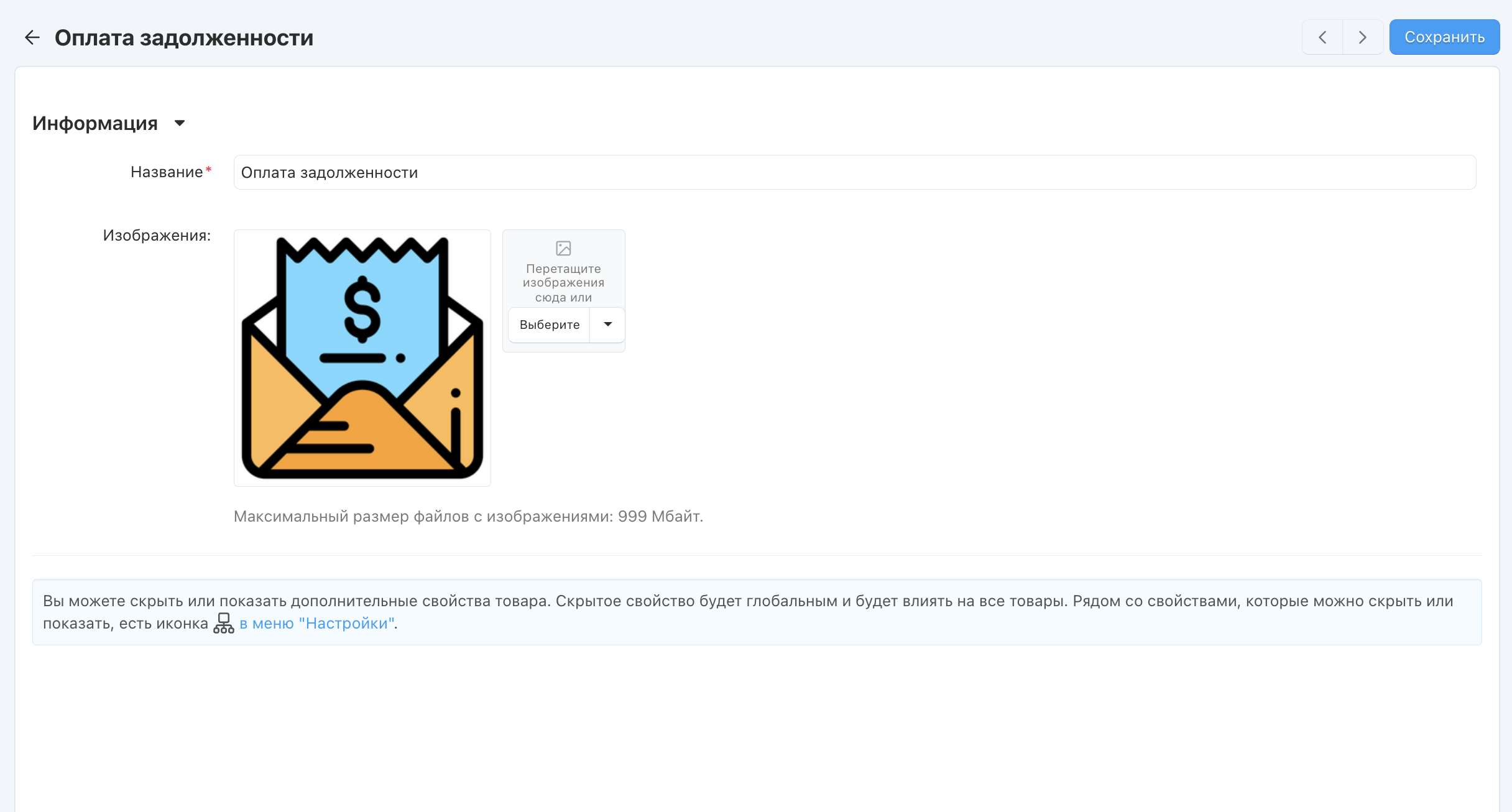
Task: Click the Перетащите изображения сюда drop area text
Action: click(563, 283)
